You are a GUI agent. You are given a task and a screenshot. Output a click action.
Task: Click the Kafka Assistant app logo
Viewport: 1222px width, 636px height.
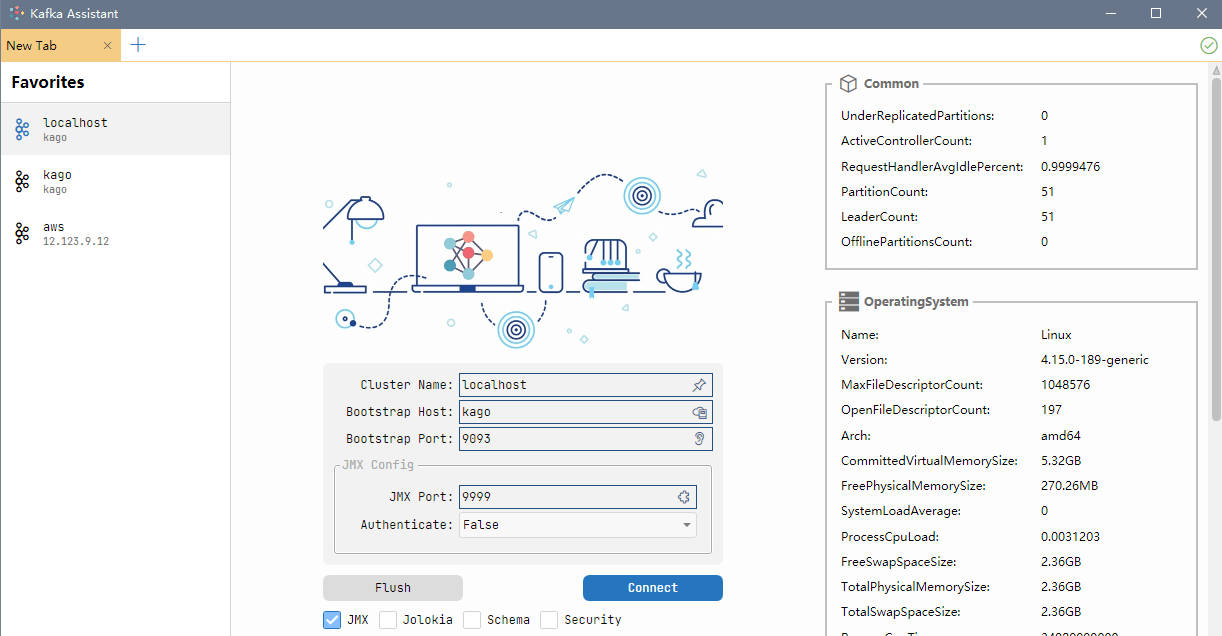tap(16, 13)
